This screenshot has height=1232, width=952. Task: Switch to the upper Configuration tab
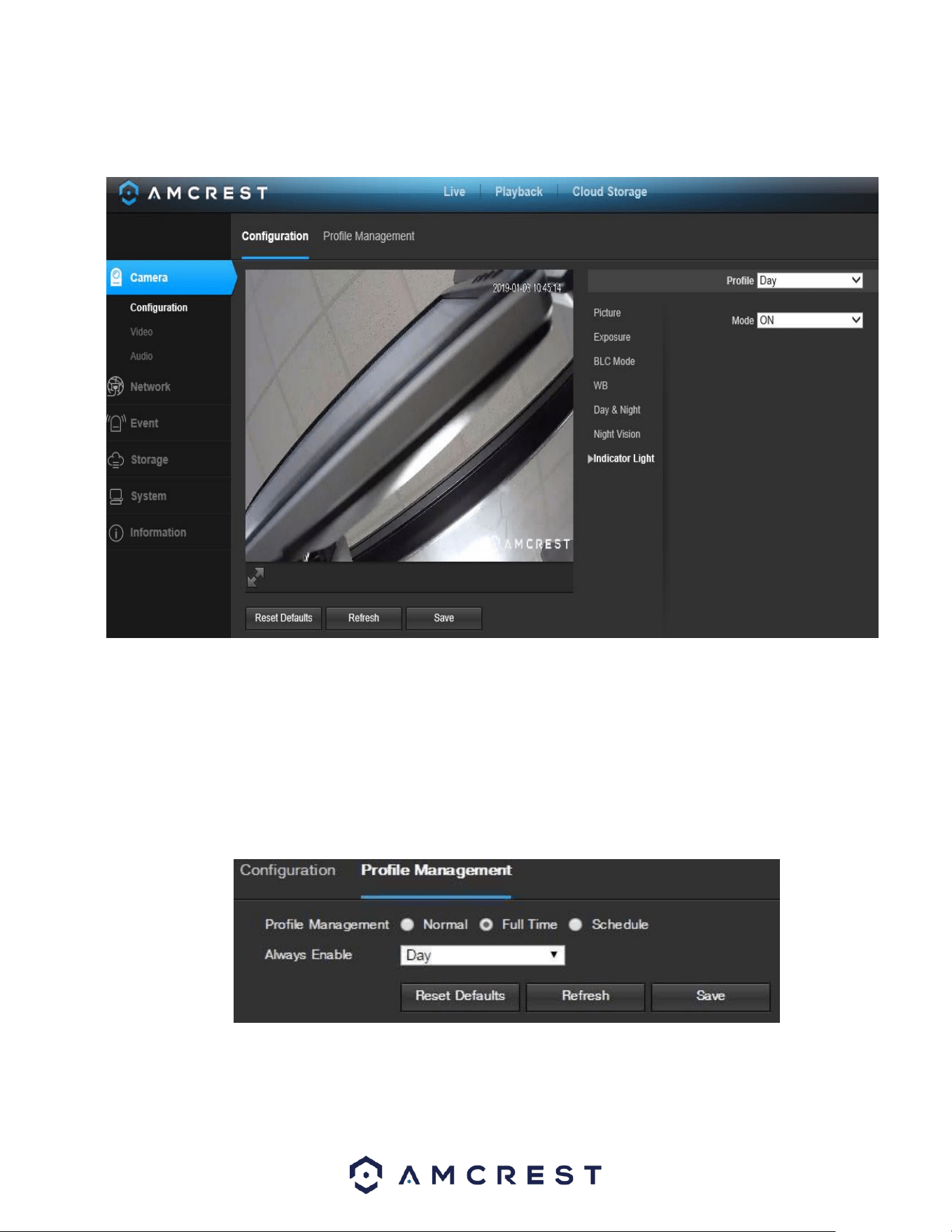[x=275, y=236]
